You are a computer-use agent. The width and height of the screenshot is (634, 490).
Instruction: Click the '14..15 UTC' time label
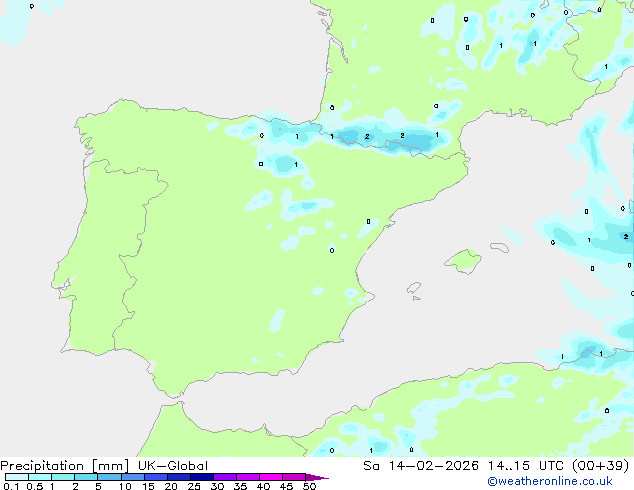coord(526,466)
